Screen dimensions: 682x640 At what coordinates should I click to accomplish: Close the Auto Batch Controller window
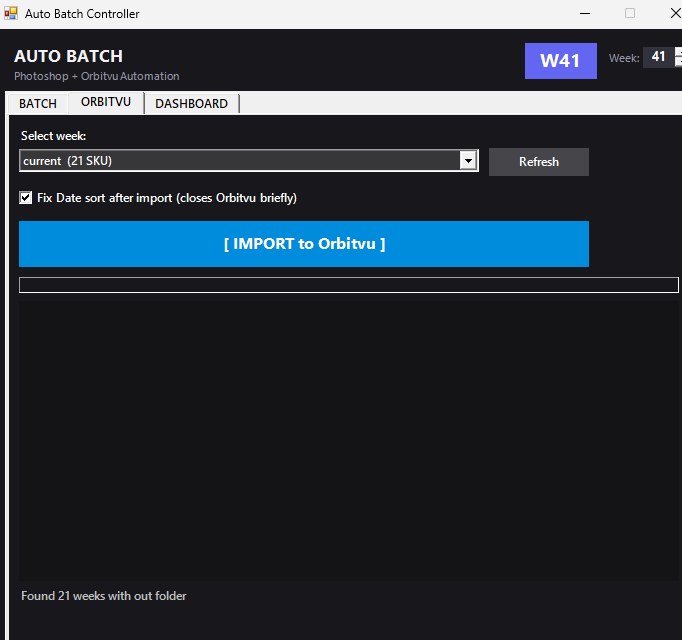pyautogui.click(x=675, y=13)
